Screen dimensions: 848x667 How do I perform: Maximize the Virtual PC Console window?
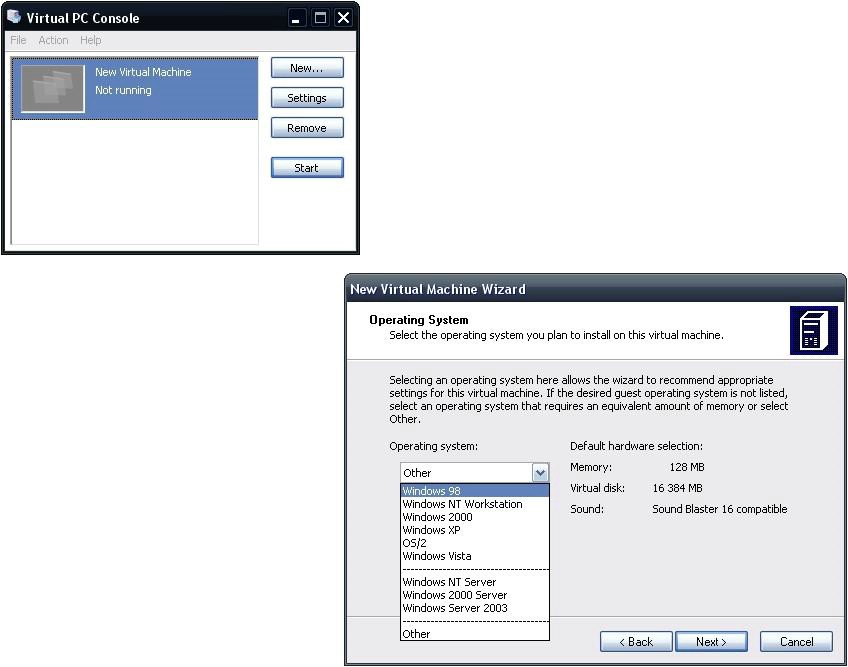coord(320,18)
